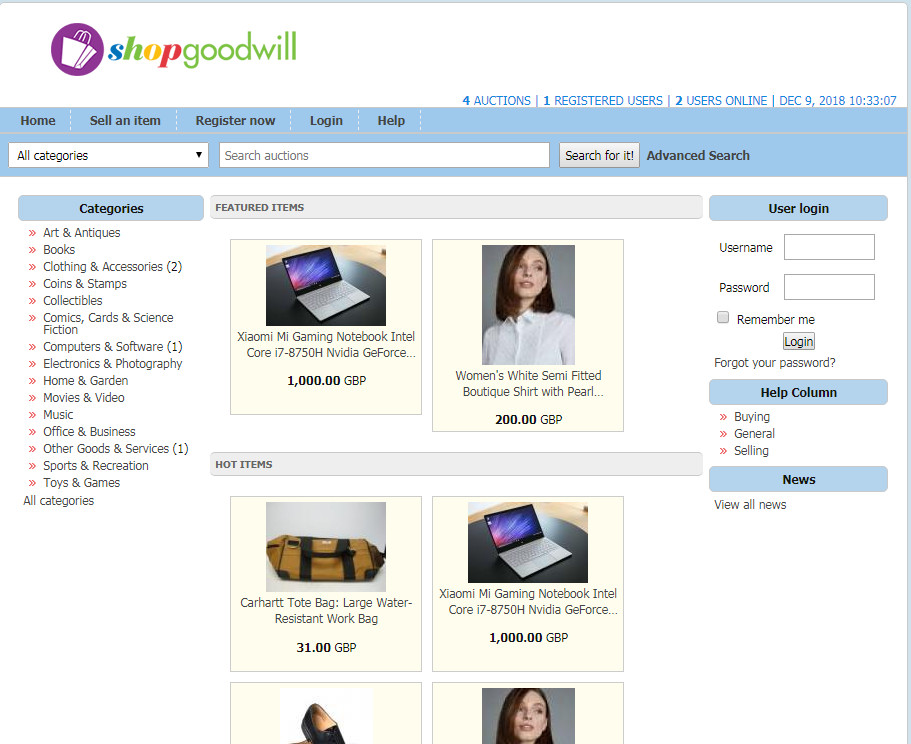
Task: Click the Search for it! button
Action: click(599, 155)
